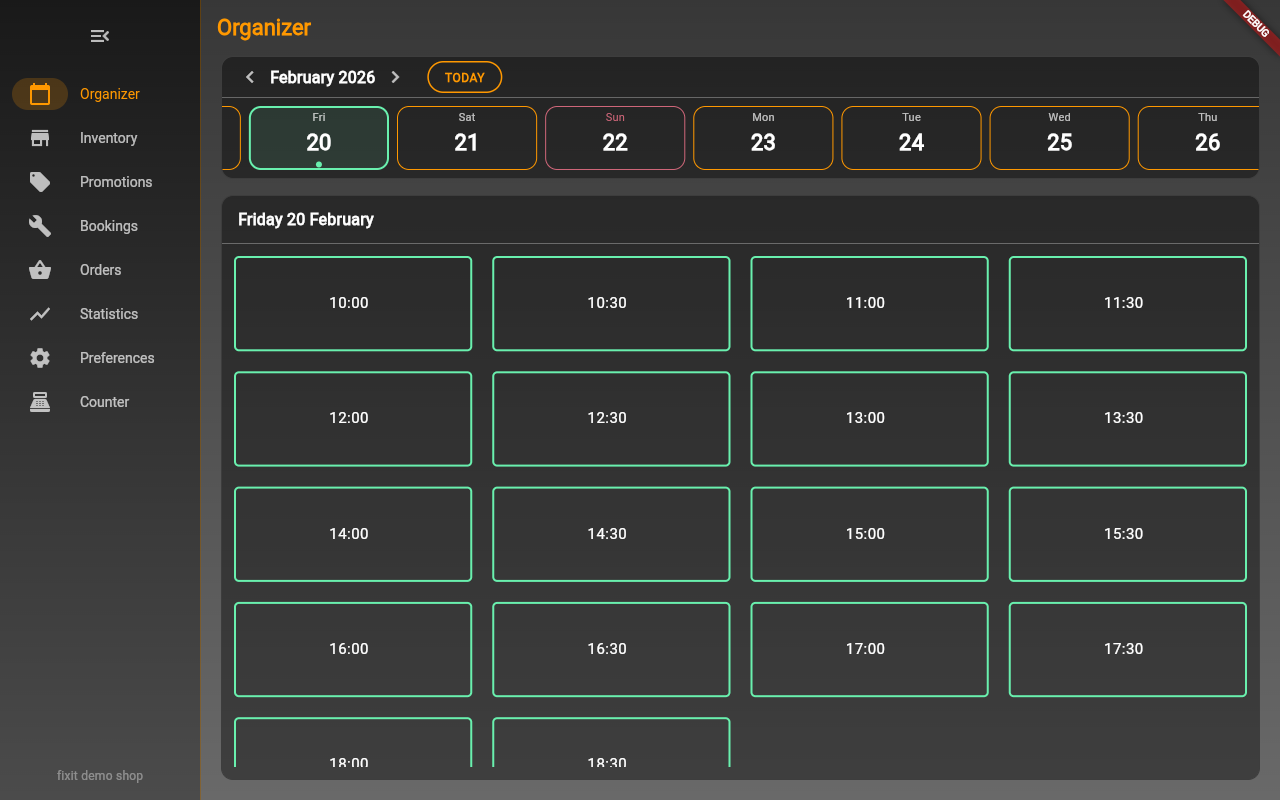This screenshot has width=1280, height=800.
Task: Open the 16:00 time slot
Action: [353, 649]
